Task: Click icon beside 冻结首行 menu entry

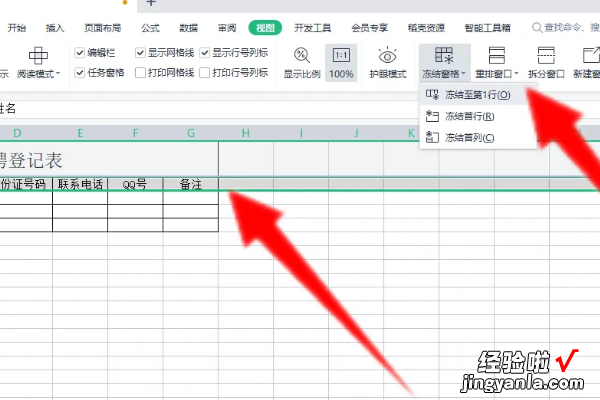Action: [432, 116]
